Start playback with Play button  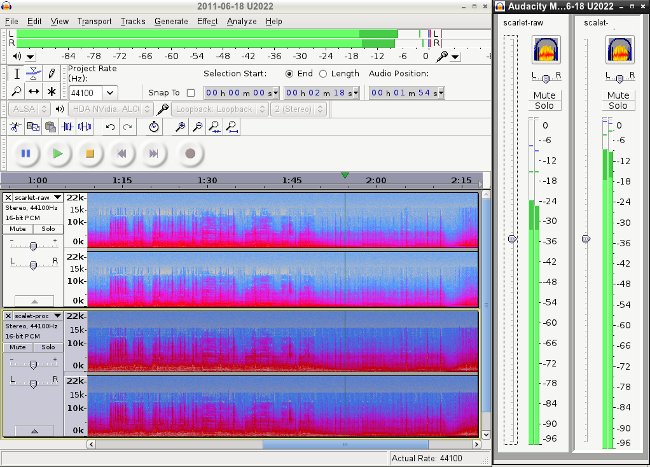click(x=58, y=154)
